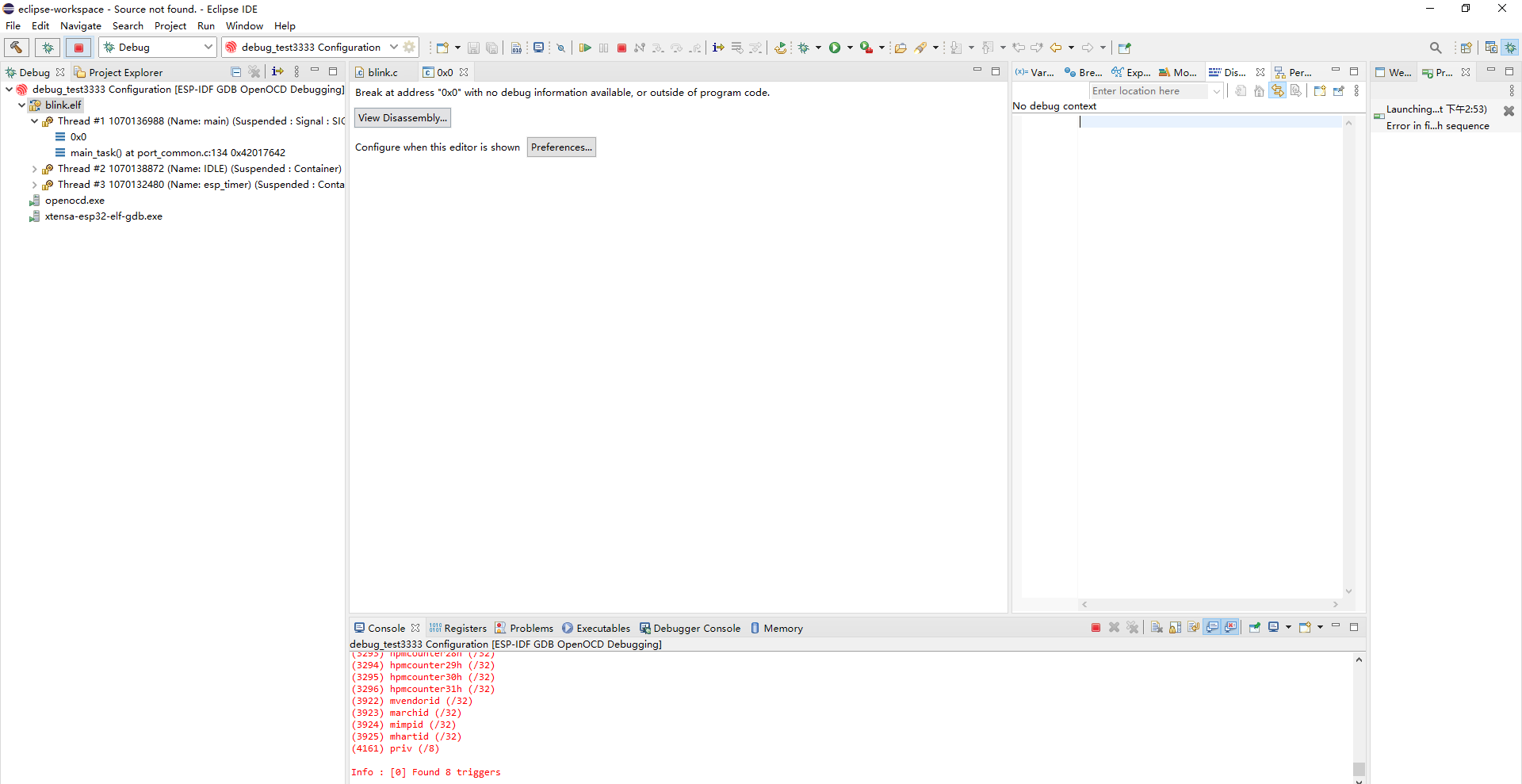Close the 0x0 editor tab
1522x784 pixels.
(464, 72)
